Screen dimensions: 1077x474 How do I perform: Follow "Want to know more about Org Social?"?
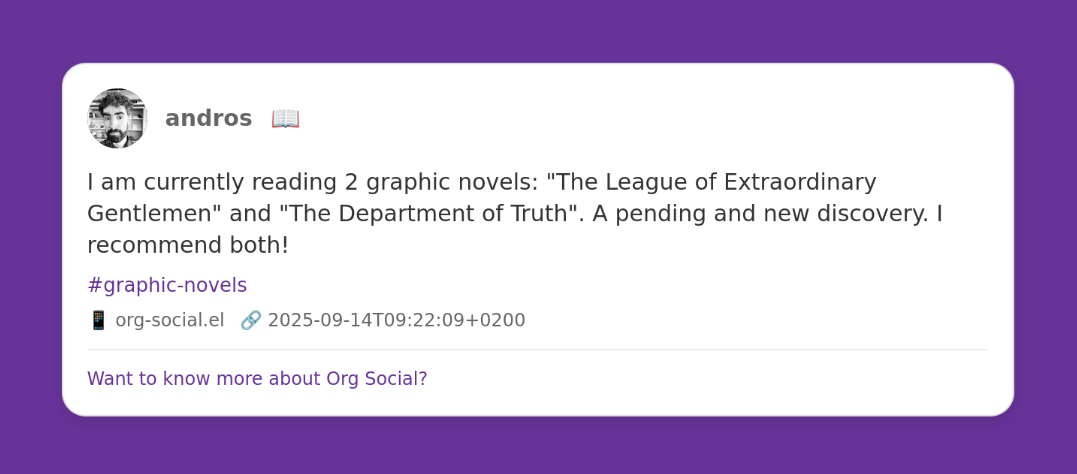click(x=257, y=379)
